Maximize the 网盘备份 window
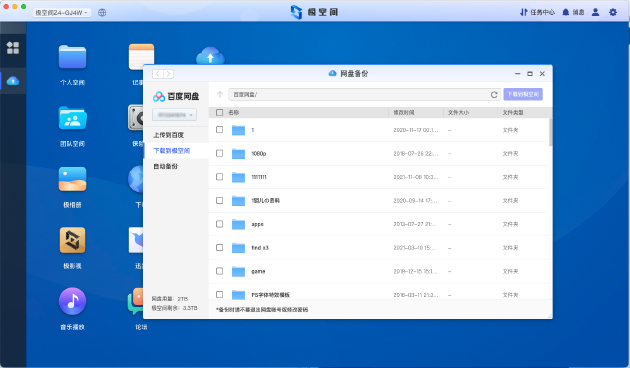 click(530, 74)
